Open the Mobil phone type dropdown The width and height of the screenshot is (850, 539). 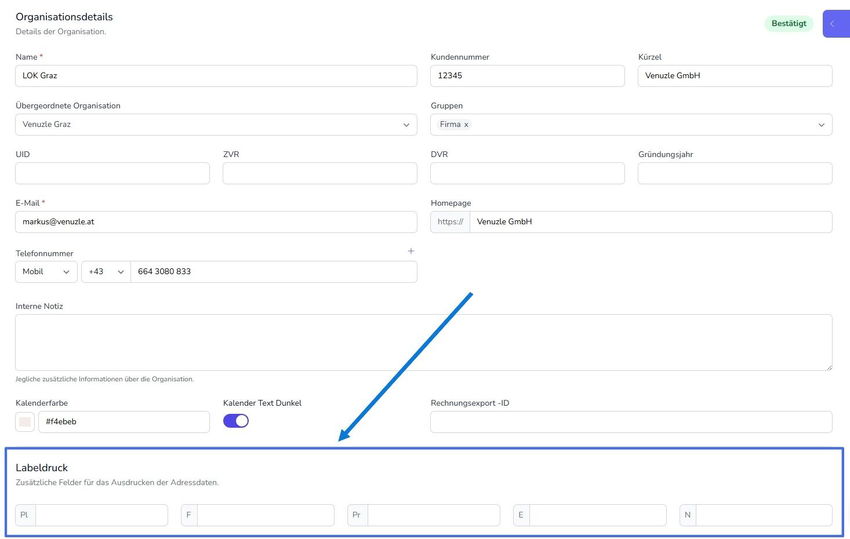click(46, 272)
